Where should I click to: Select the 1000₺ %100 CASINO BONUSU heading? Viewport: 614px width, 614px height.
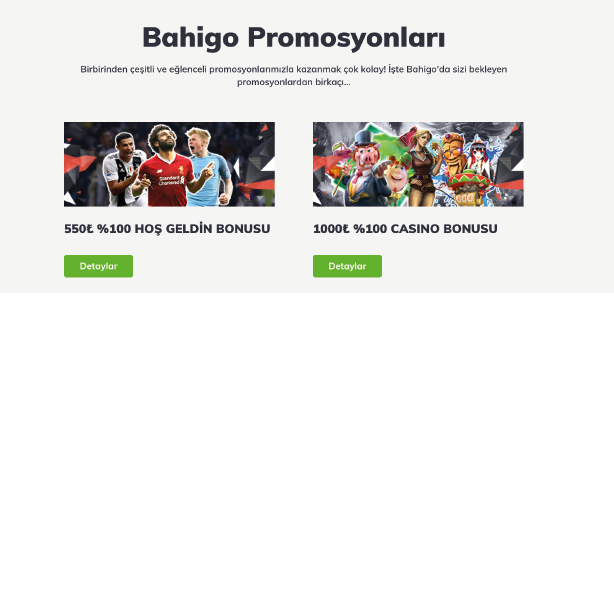point(405,229)
